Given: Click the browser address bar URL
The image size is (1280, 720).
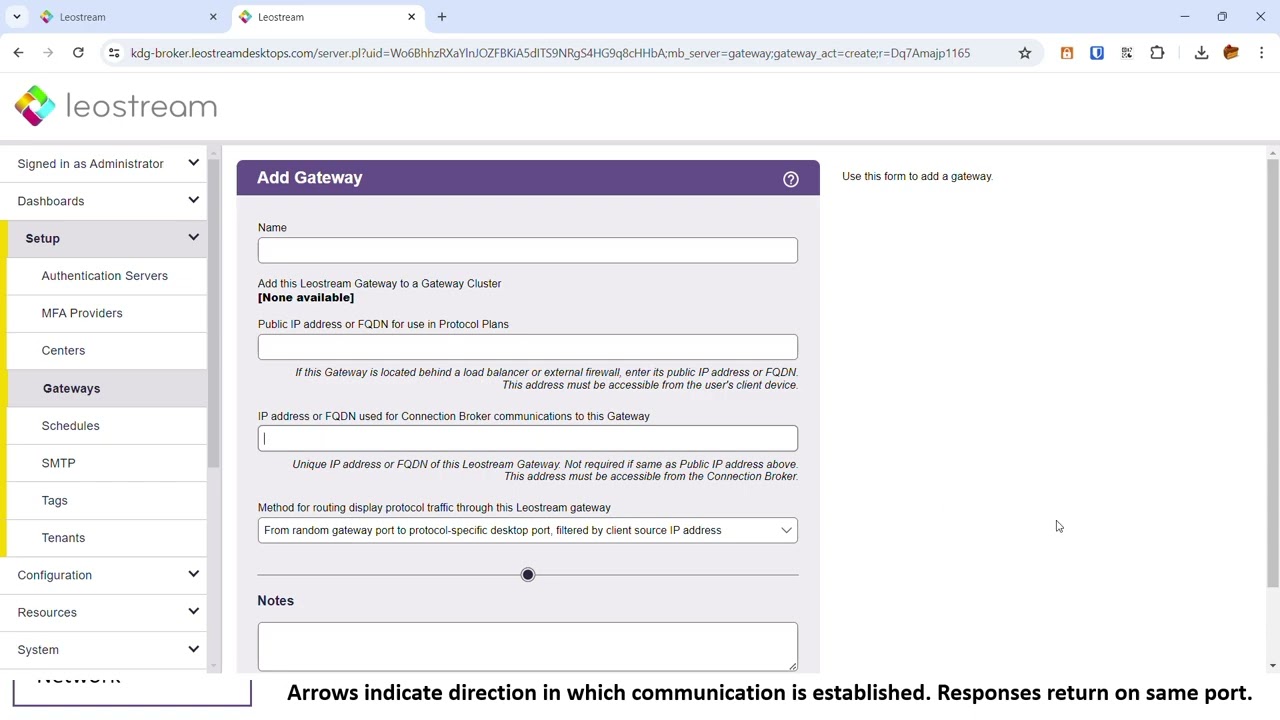Looking at the screenshot, I should pos(550,53).
